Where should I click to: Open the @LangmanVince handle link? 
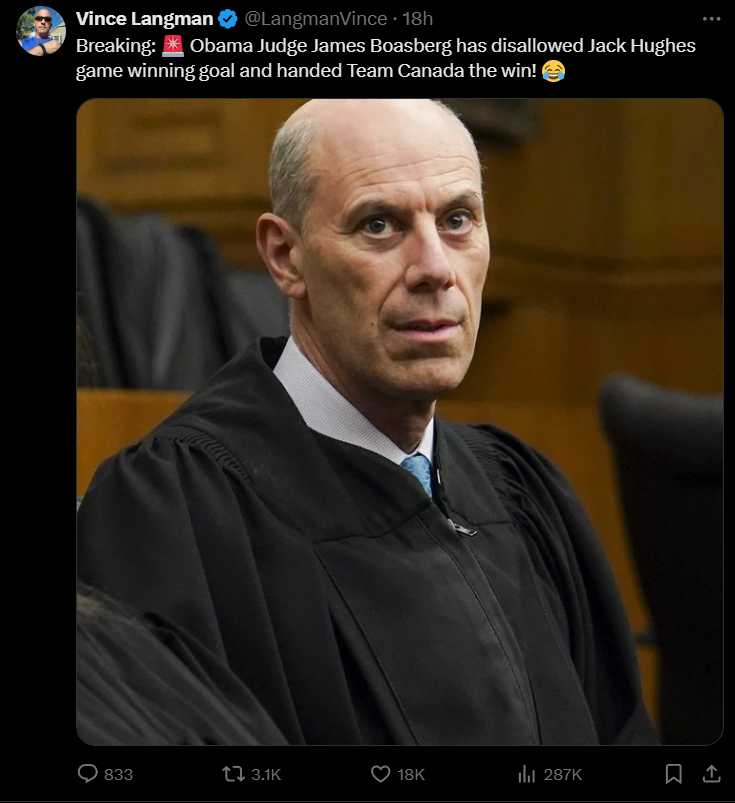pos(316,19)
